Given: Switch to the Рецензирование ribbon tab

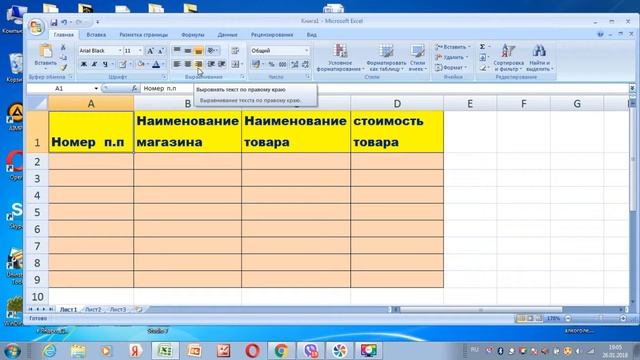Looking at the screenshot, I should 272,35.
